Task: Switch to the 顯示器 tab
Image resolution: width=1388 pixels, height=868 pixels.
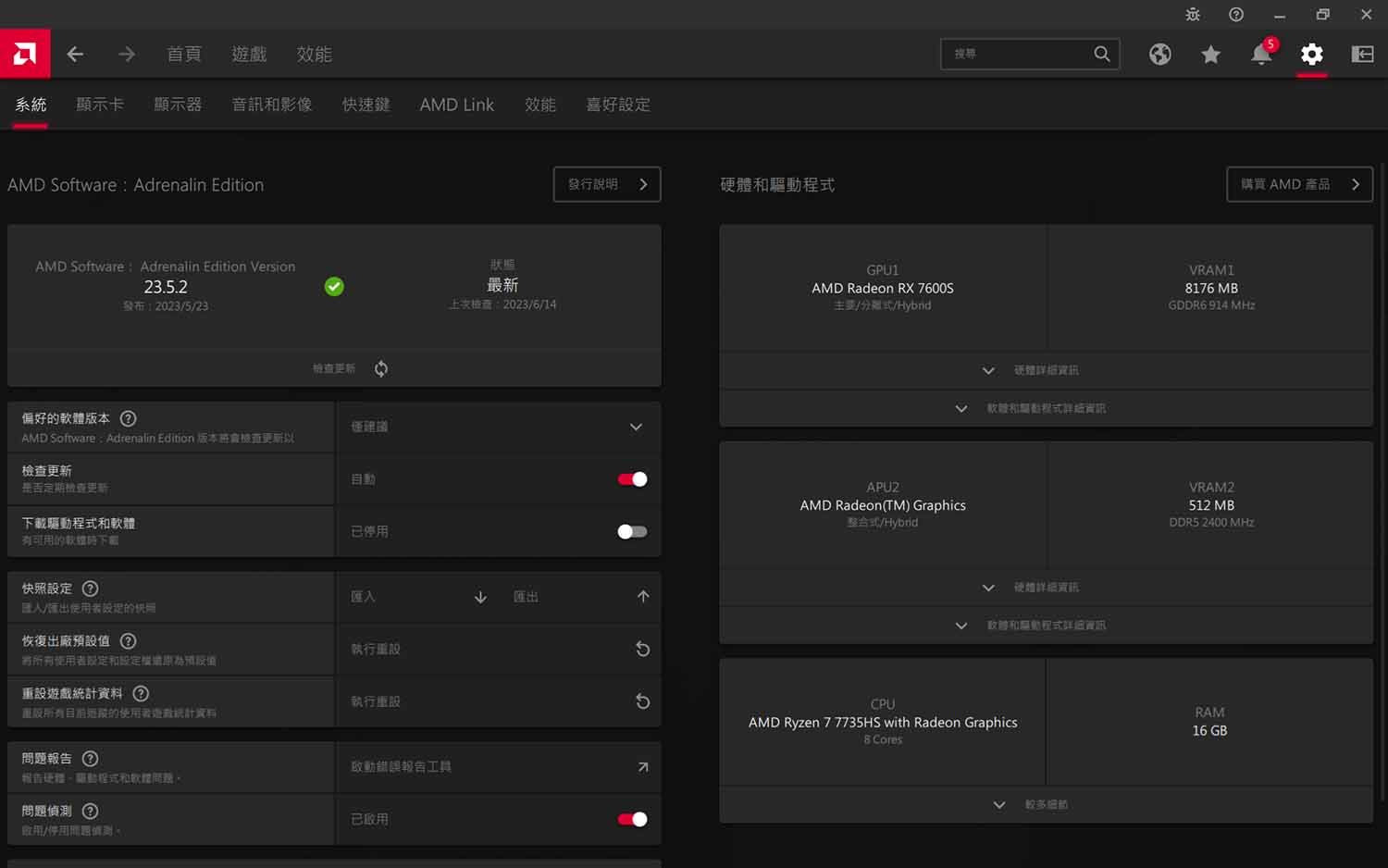Action: (x=178, y=105)
